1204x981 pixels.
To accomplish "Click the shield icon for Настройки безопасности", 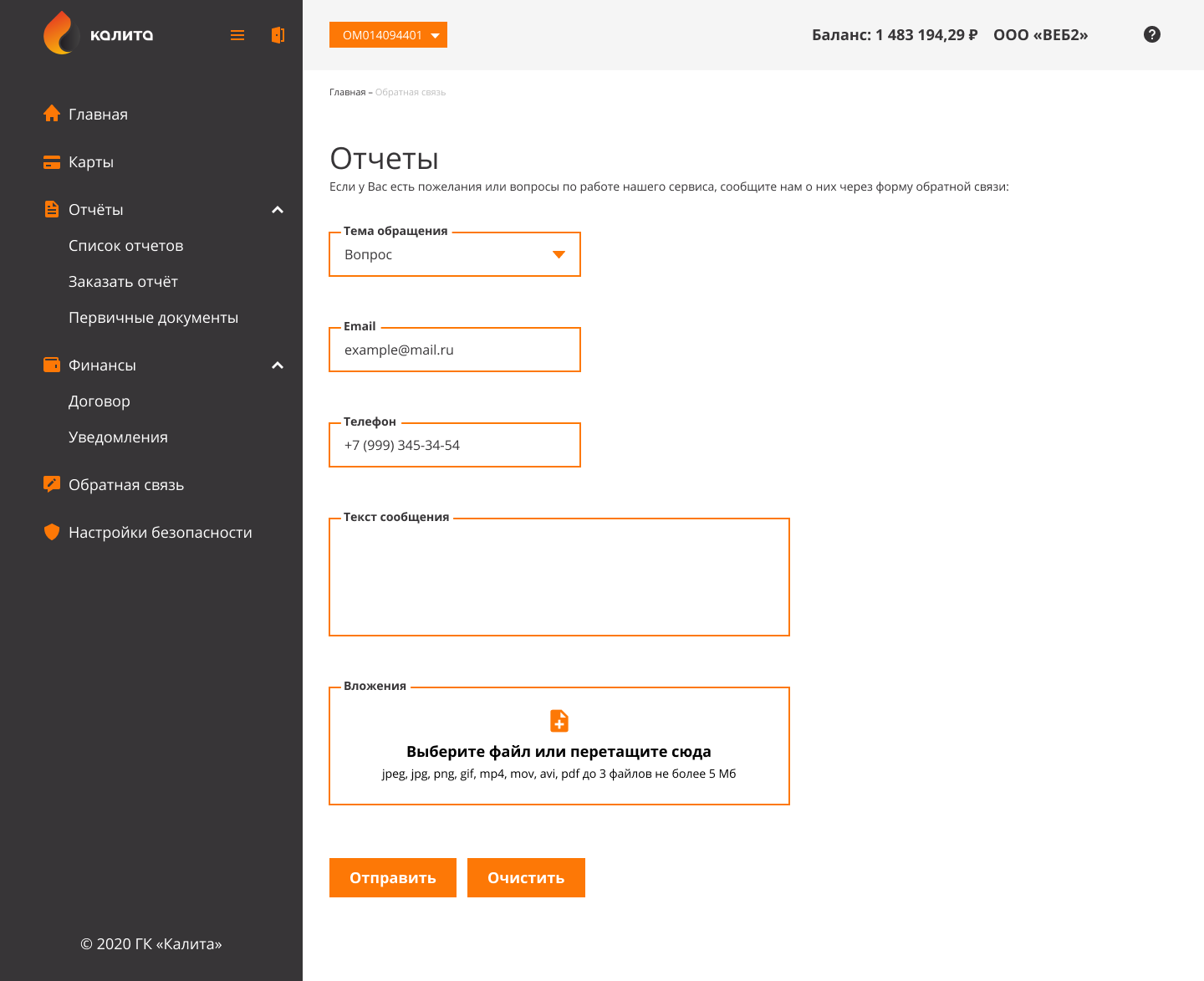I will (52, 532).
